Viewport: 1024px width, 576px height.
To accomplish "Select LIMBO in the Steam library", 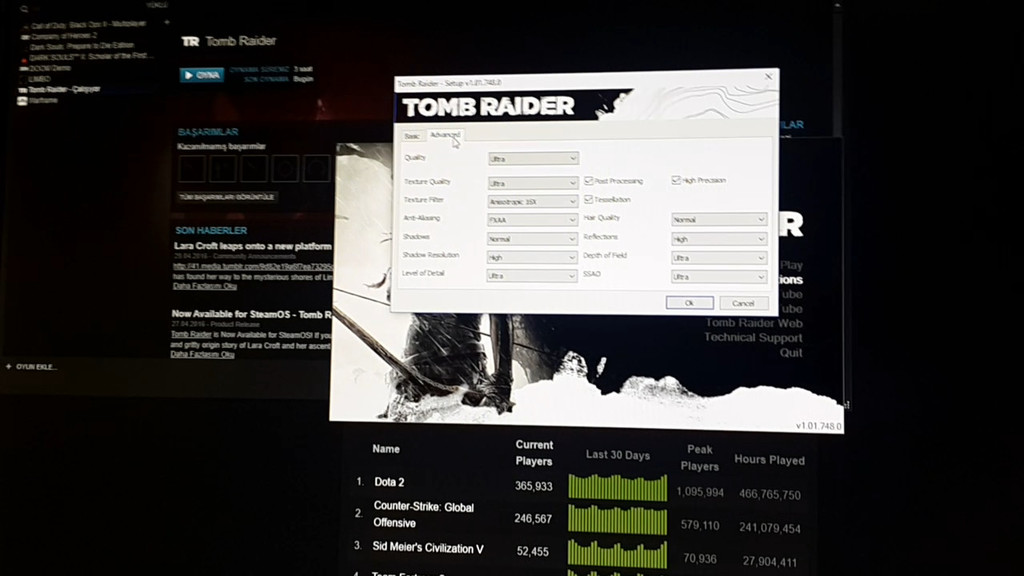I will click(x=39, y=78).
